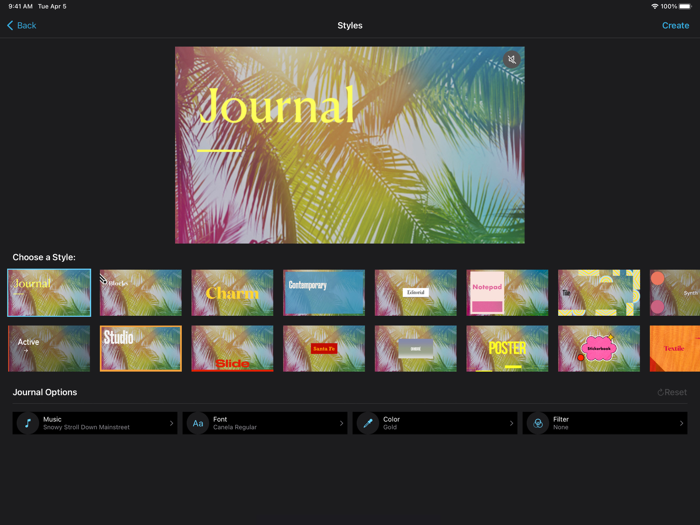Image resolution: width=700 pixels, height=525 pixels.
Task: Open Music option Snowy Stroll Down Mainstreet
Action: coord(95,423)
